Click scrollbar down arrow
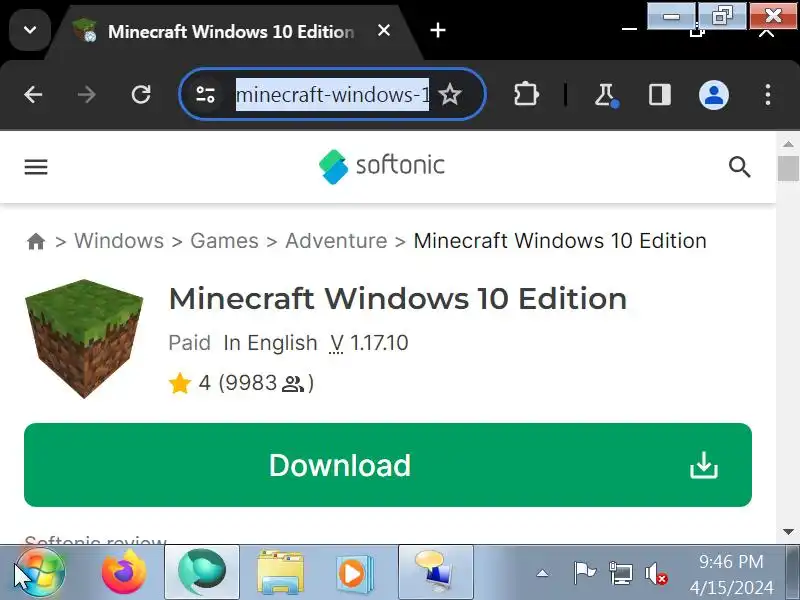The image size is (800, 600). [x=788, y=532]
